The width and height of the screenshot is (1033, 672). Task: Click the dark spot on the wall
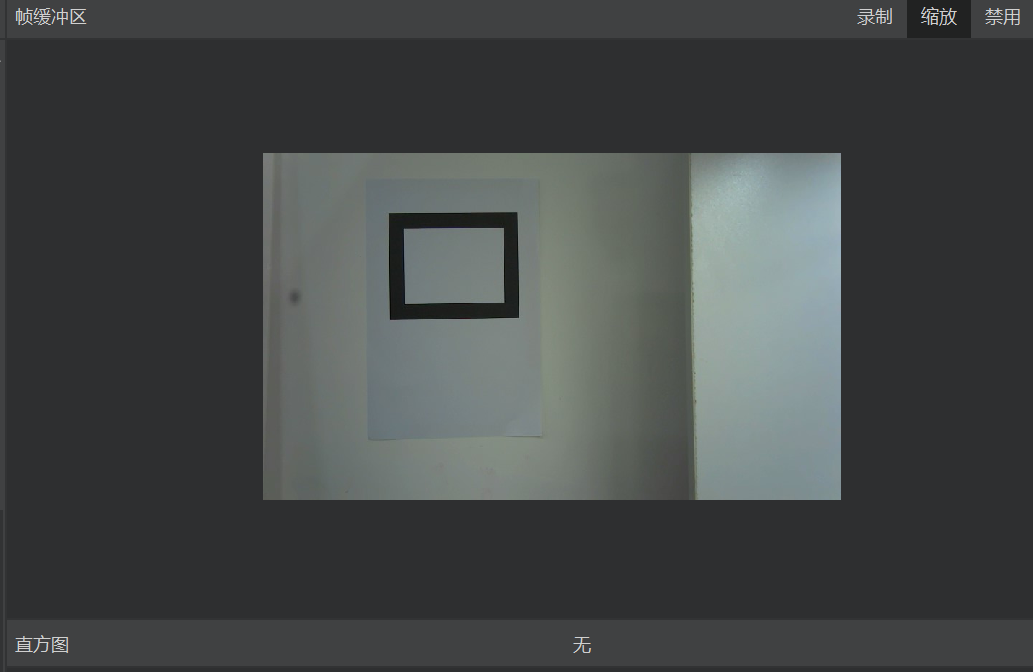[x=295, y=297]
